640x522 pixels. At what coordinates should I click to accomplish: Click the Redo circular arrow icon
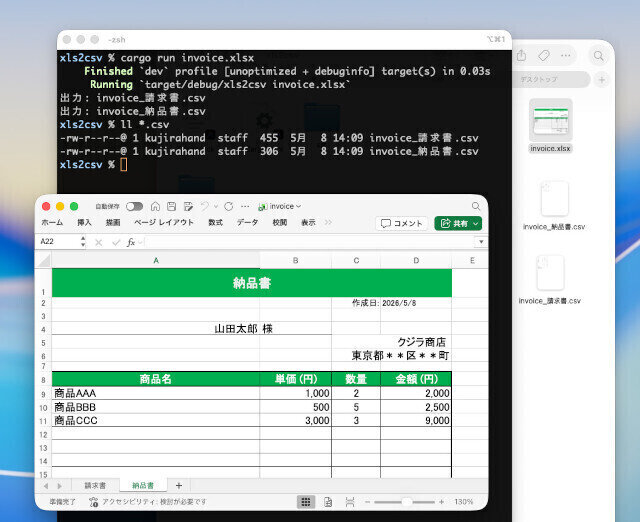tap(229, 207)
